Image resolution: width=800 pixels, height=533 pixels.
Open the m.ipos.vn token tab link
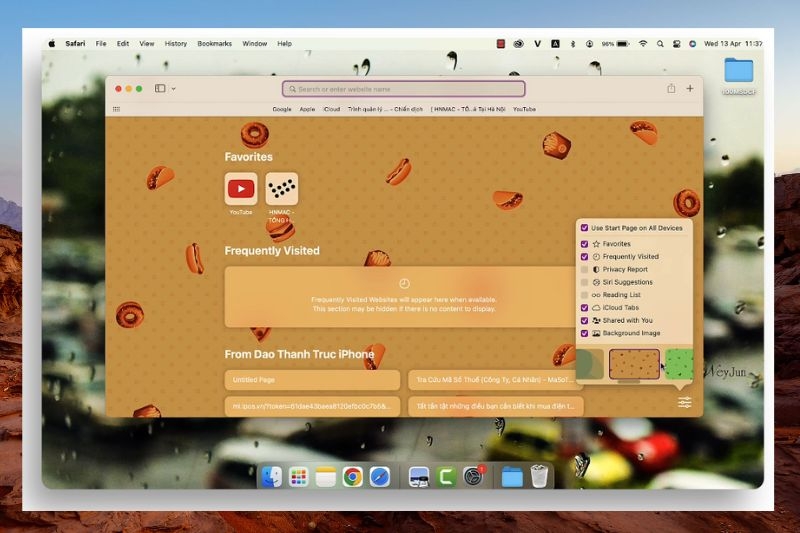[312, 407]
